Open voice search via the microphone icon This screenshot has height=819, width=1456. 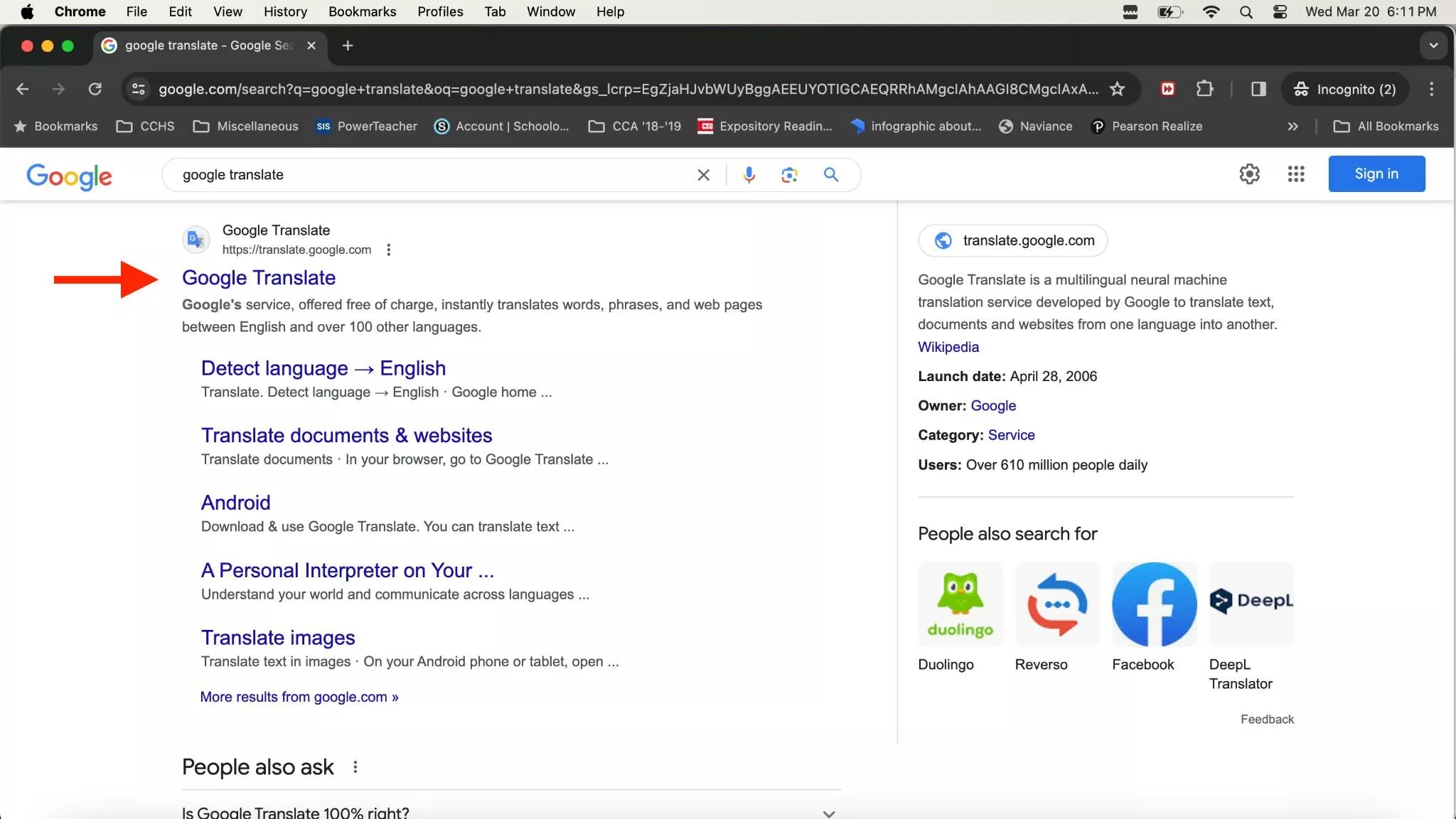[749, 174]
